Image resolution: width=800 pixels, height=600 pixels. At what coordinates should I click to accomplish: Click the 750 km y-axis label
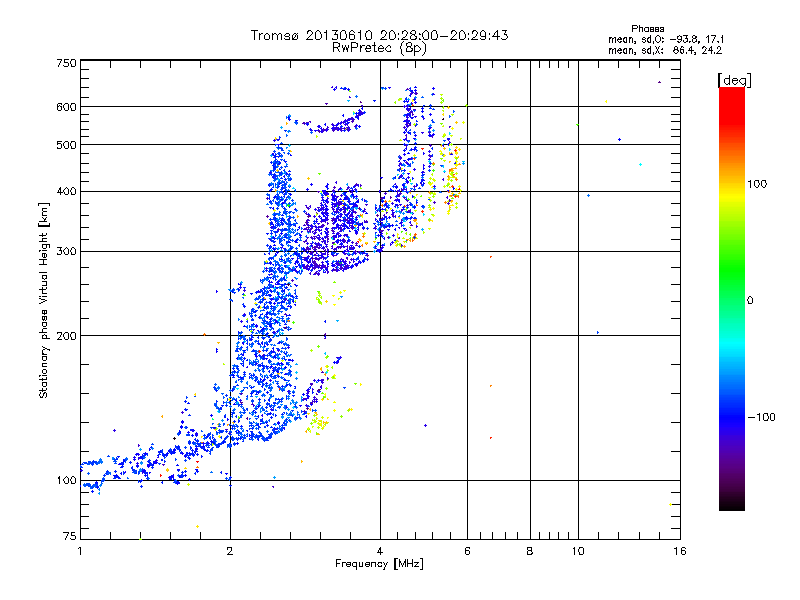pyautogui.click(x=66, y=63)
